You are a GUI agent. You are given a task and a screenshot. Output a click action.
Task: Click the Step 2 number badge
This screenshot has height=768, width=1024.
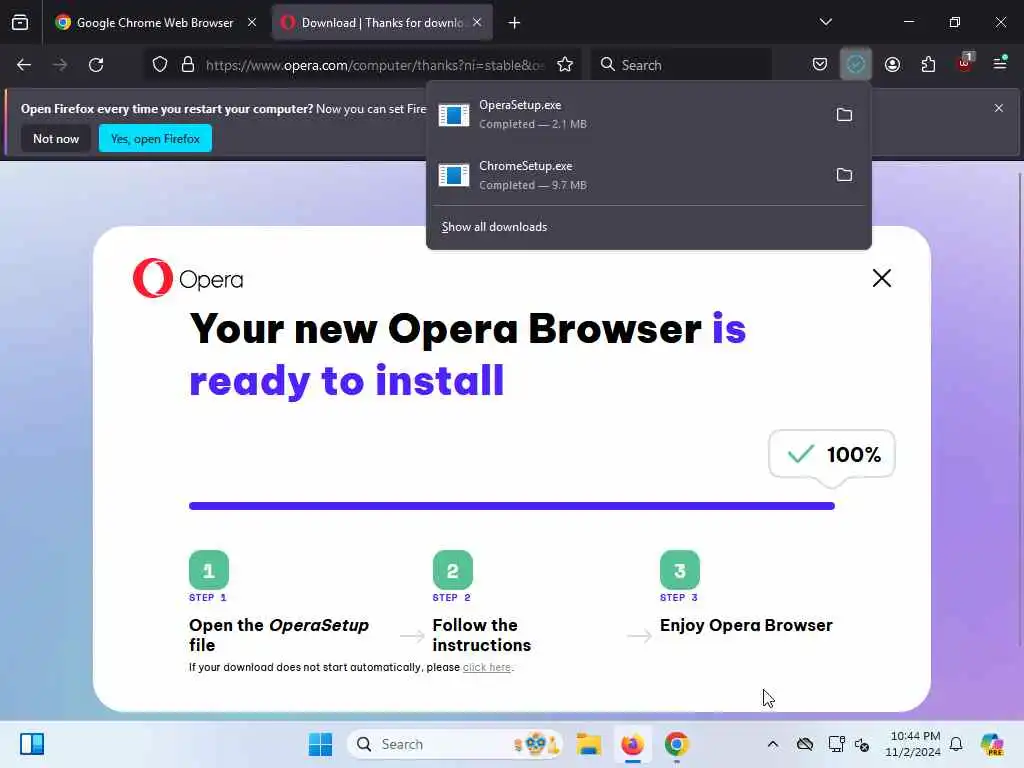tap(453, 570)
